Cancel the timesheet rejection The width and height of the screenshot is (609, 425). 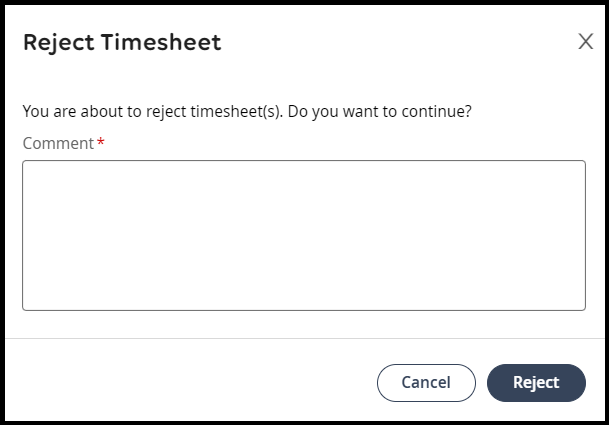(426, 383)
